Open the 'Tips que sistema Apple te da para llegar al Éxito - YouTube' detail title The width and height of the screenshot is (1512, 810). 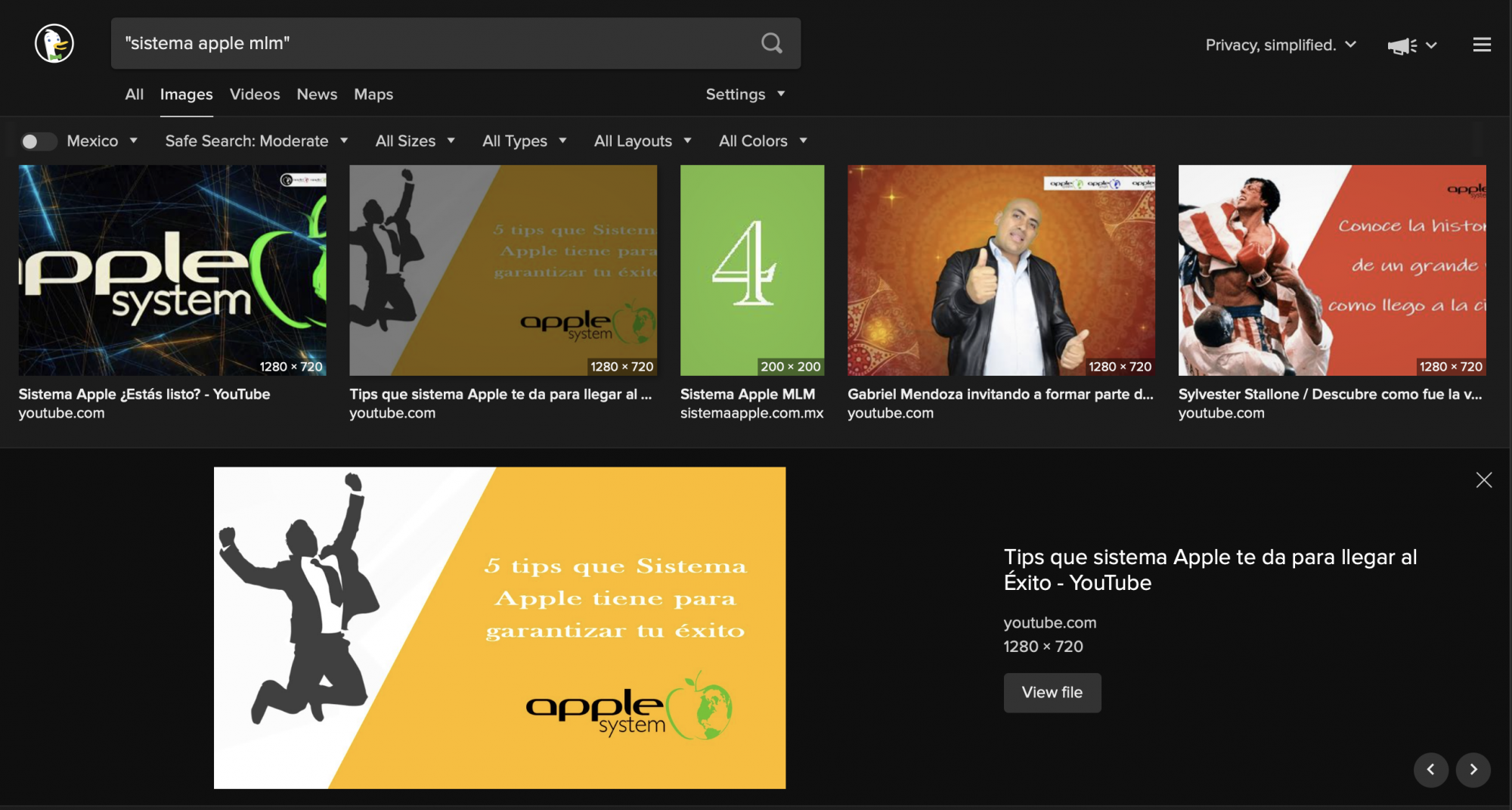(1210, 570)
